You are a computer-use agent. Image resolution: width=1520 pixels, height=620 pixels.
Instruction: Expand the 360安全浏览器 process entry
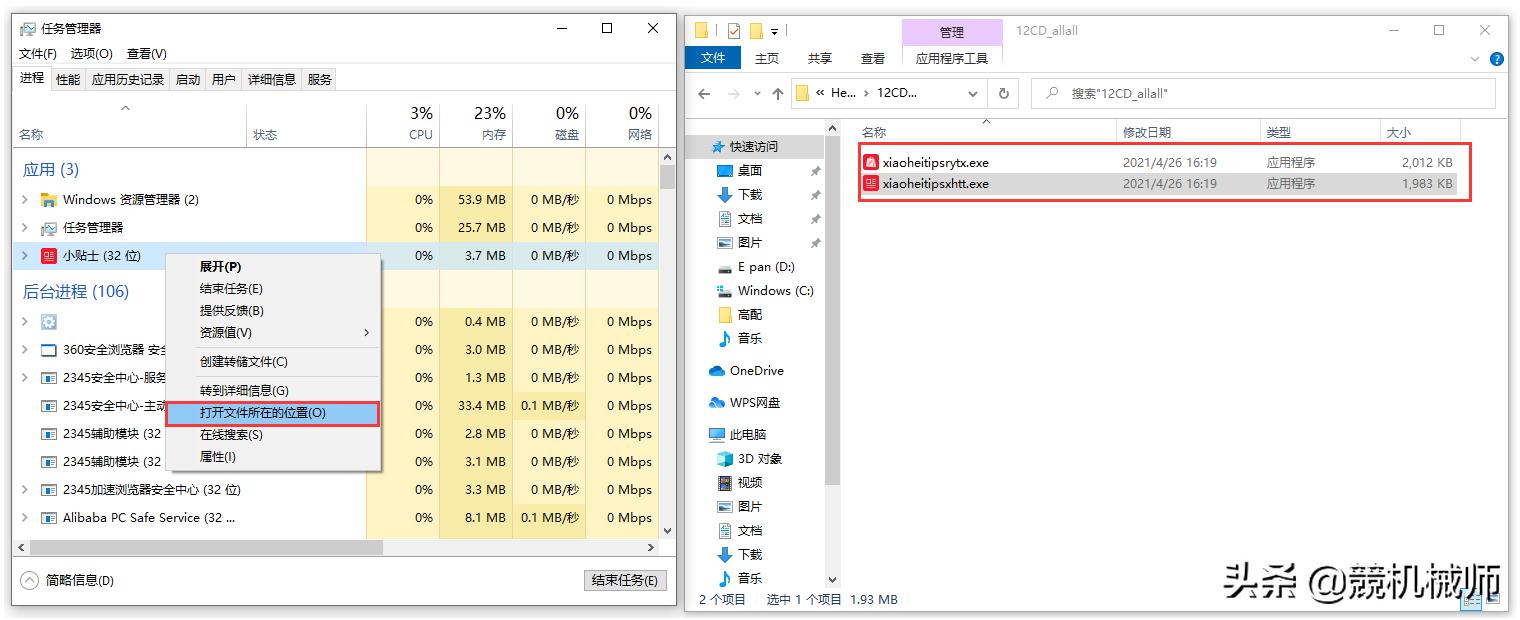pyautogui.click(x=25, y=350)
